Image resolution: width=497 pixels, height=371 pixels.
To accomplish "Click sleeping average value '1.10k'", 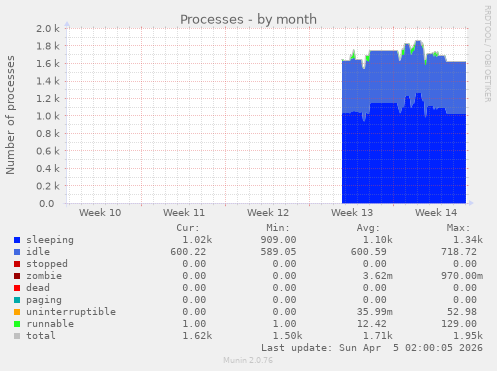I will 377,240.
